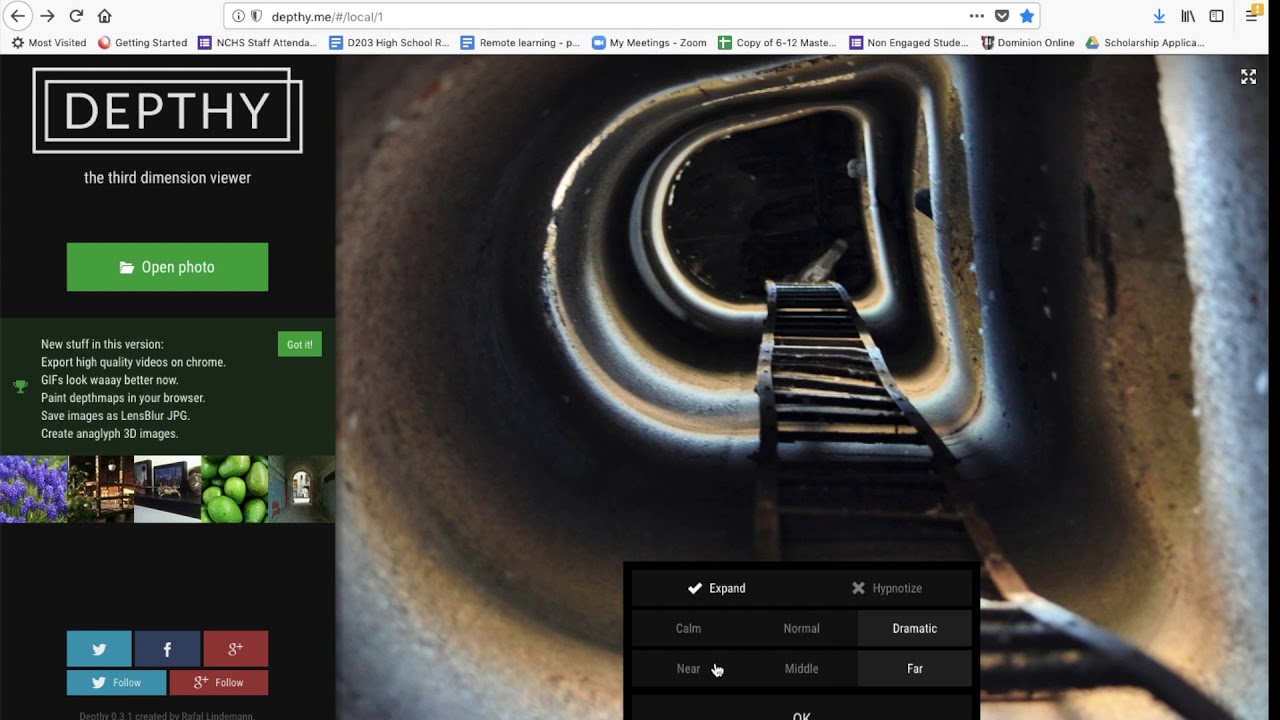Share on Google Plus square button
The width and height of the screenshot is (1280, 720).
(x=235, y=649)
